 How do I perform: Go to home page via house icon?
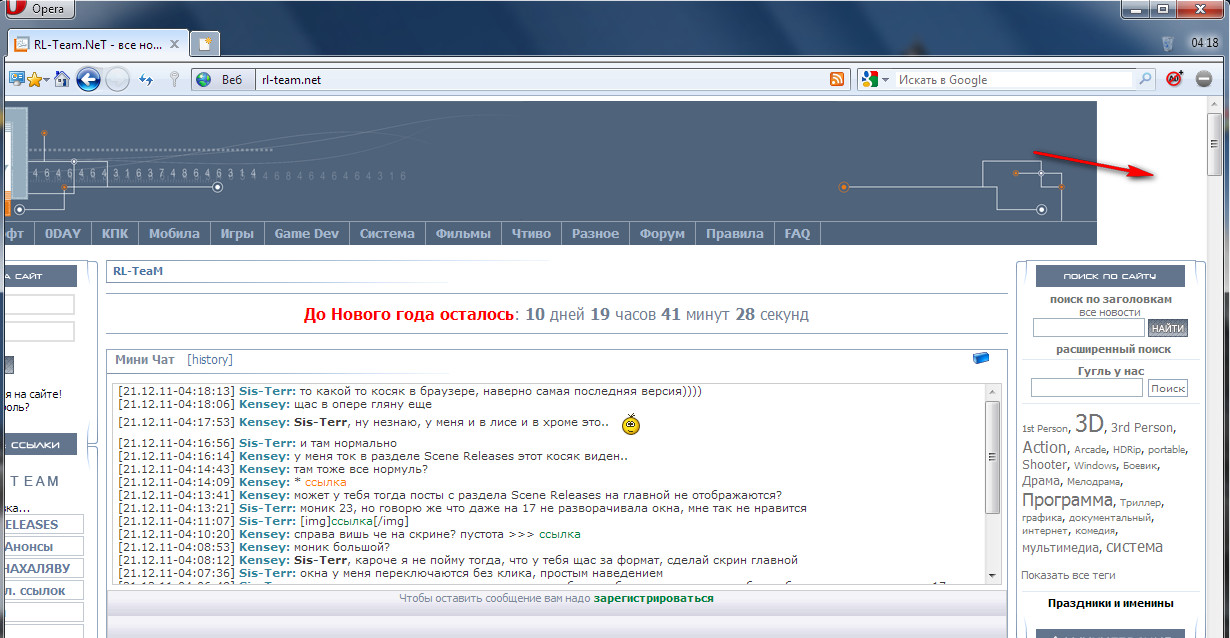(x=62, y=79)
